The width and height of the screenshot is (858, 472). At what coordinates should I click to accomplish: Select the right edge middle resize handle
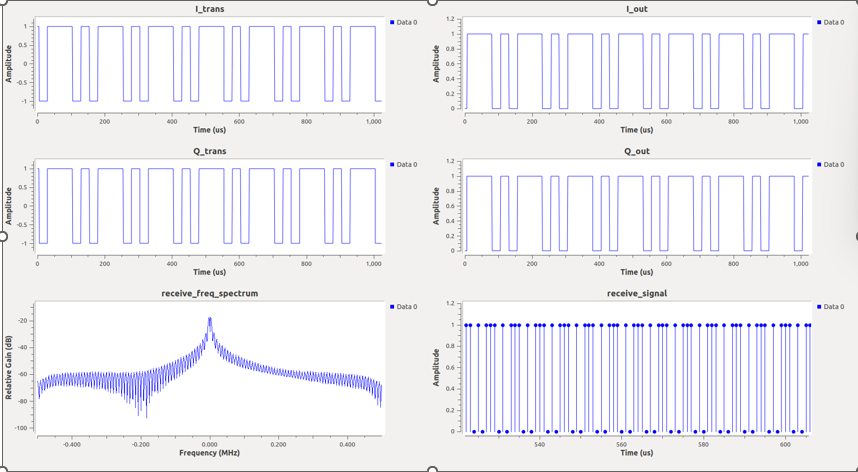(856, 236)
